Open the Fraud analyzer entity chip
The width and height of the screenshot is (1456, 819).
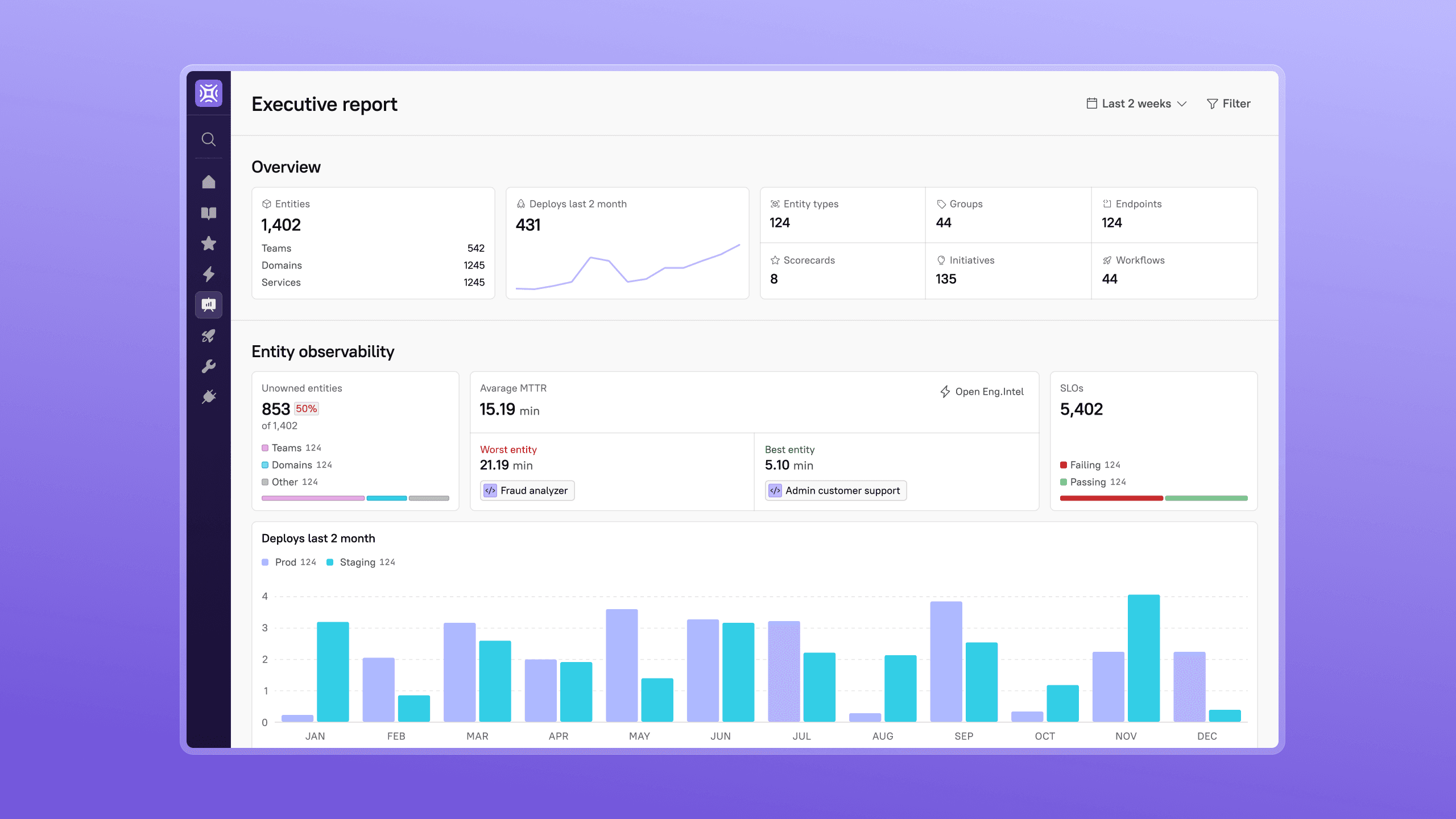[527, 490]
